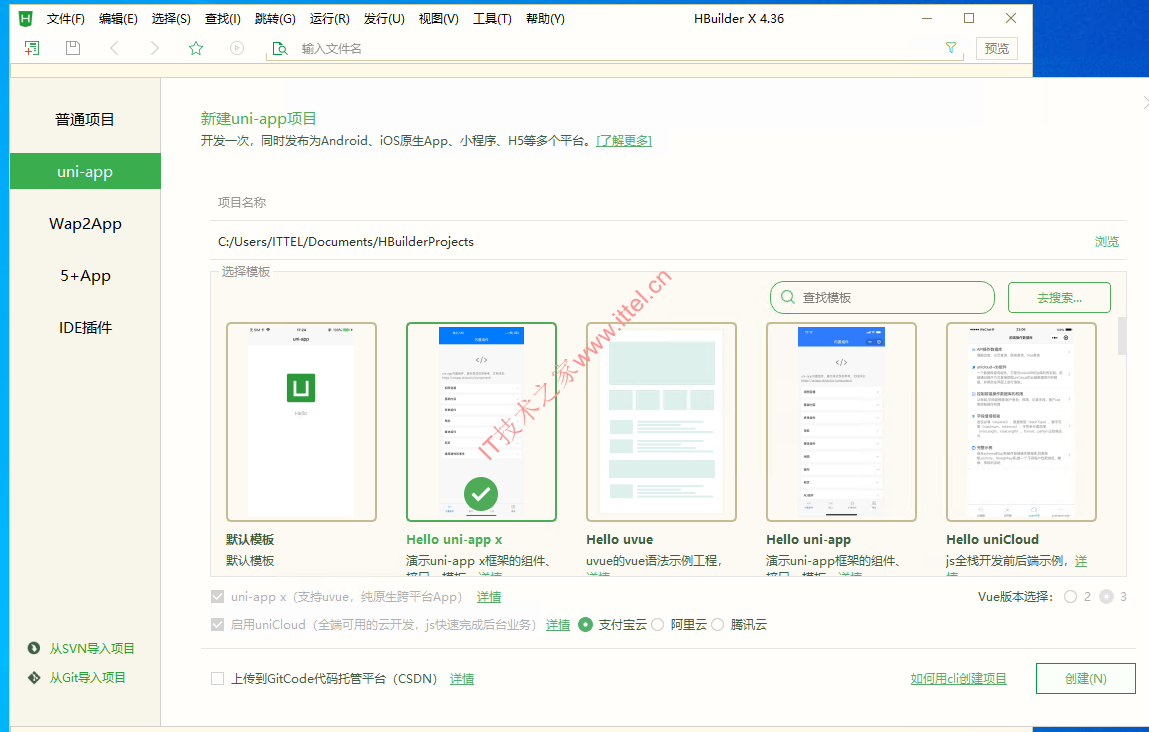Image resolution: width=1149 pixels, height=732 pixels.
Task: Select the 腾讯云 radio button
Action: tap(717, 624)
